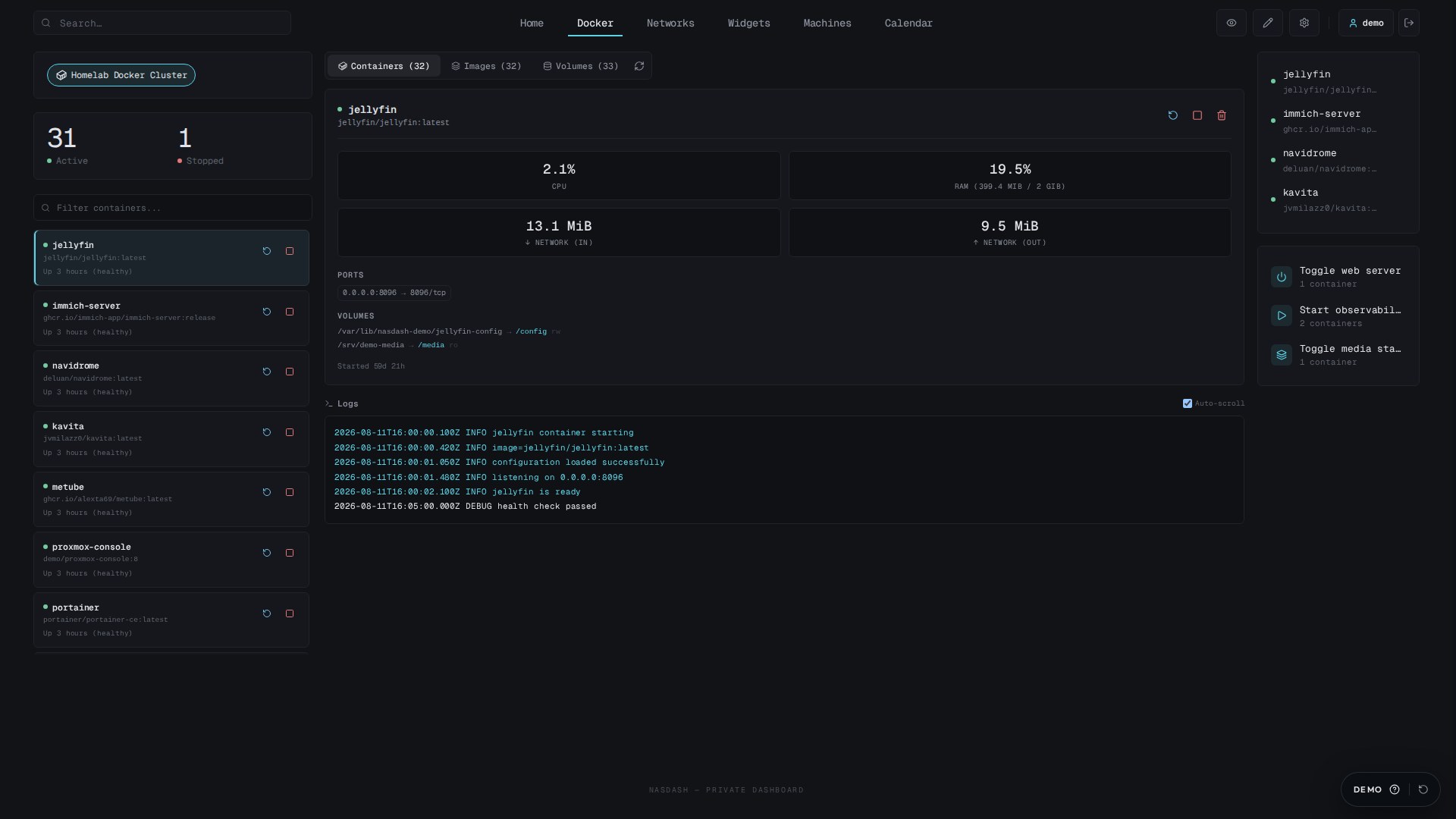Toggle the eye visibility icon in top bar
Image resolution: width=1456 pixels, height=819 pixels.
pyautogui.click(x=1232, y=23)
